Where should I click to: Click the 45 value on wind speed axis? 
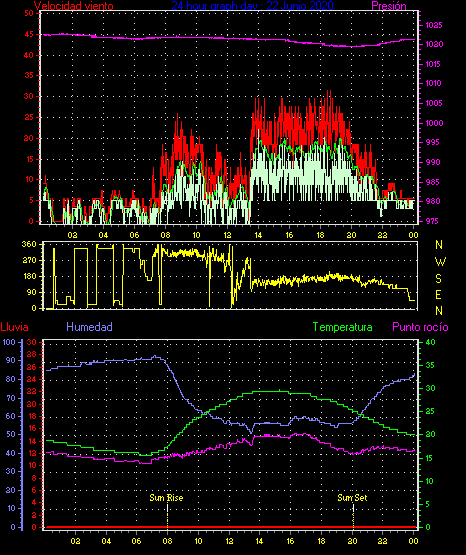(x=29, y=34)
